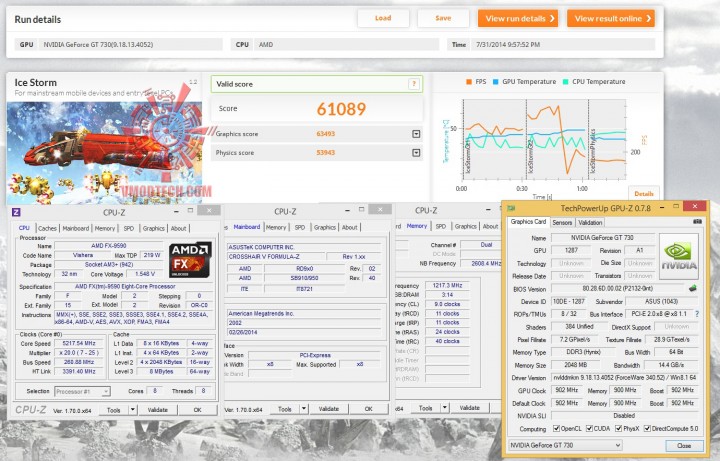
Task: Click Tools button in CPU-Z processor window
Action: tap(113, 410)
